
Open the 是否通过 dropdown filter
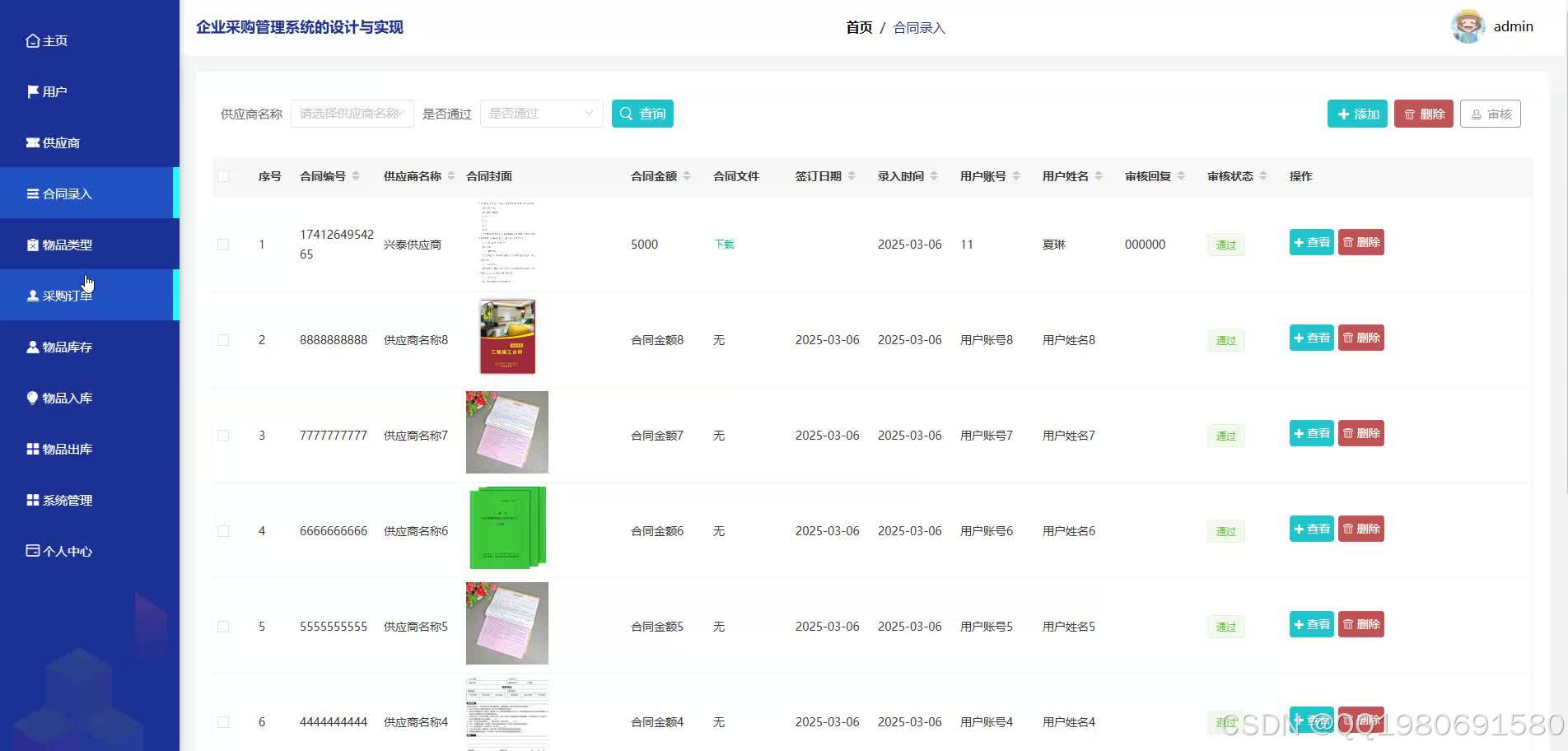point(540,113)
